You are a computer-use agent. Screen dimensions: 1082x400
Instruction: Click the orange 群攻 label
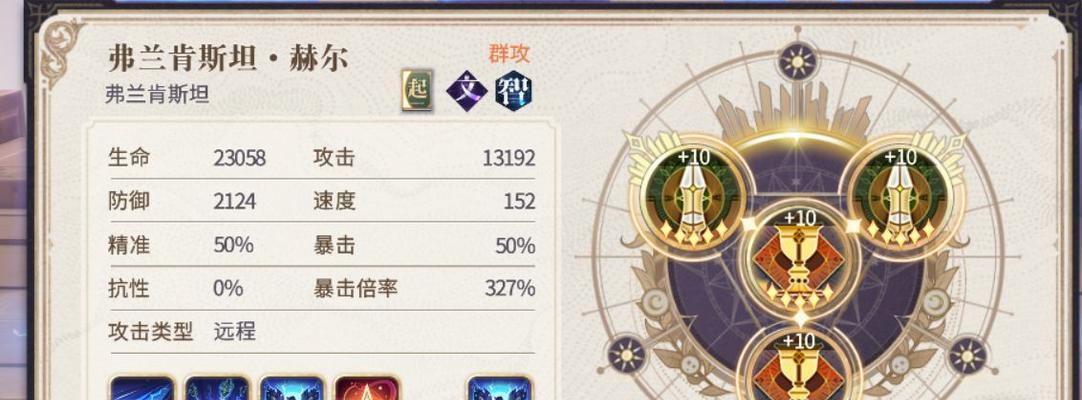(509, 53)
